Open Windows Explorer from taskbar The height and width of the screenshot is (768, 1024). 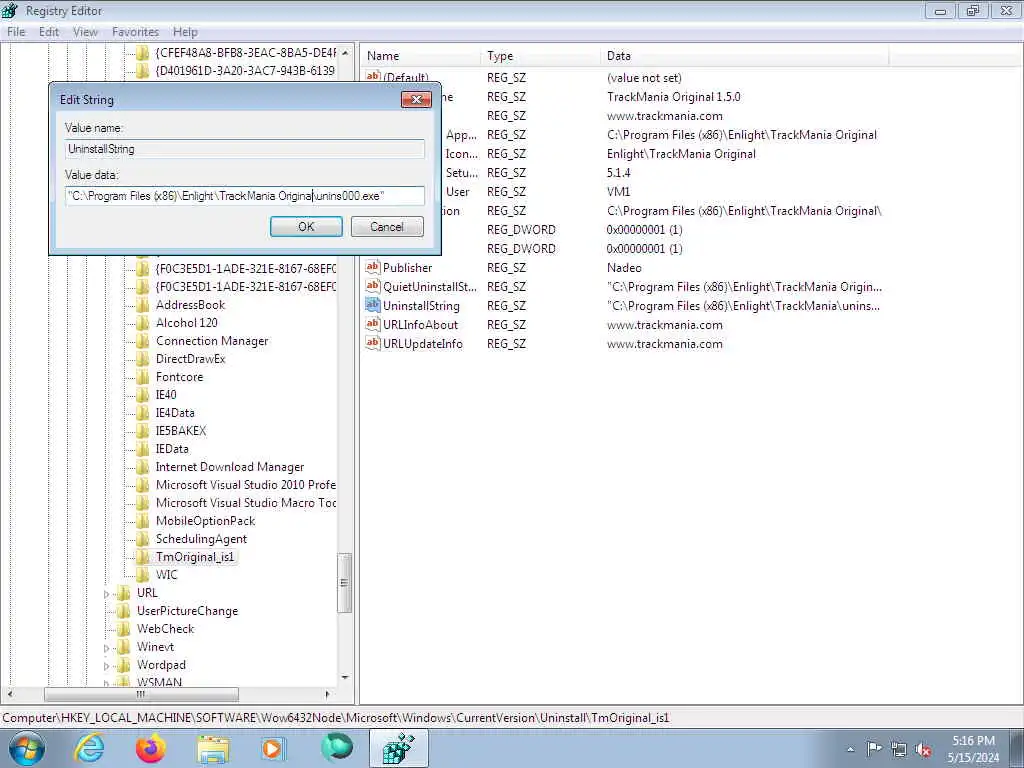pos(213,750)
